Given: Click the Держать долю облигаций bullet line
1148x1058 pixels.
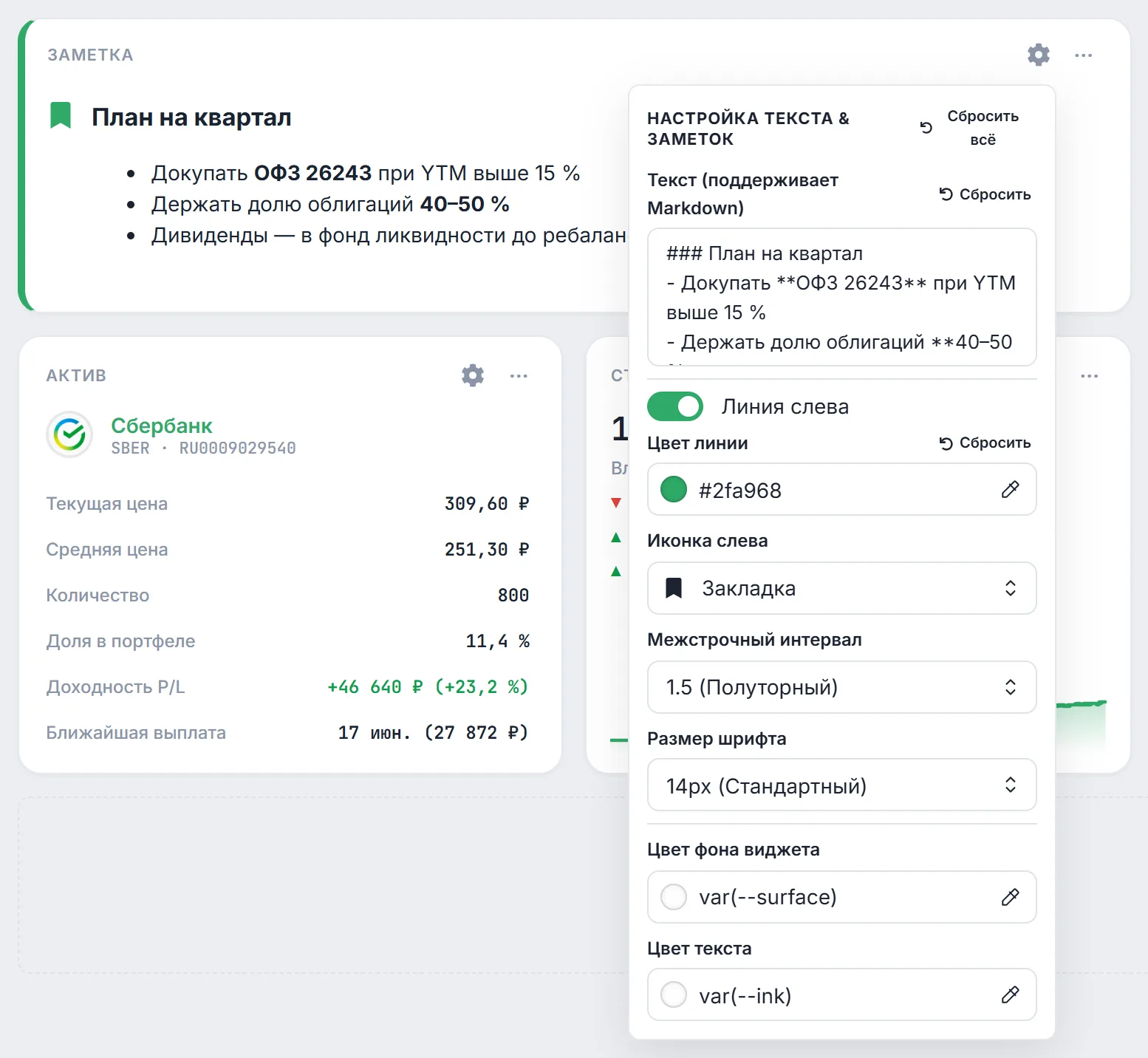Looking at the screenshot, I should (x=330, y=204).
